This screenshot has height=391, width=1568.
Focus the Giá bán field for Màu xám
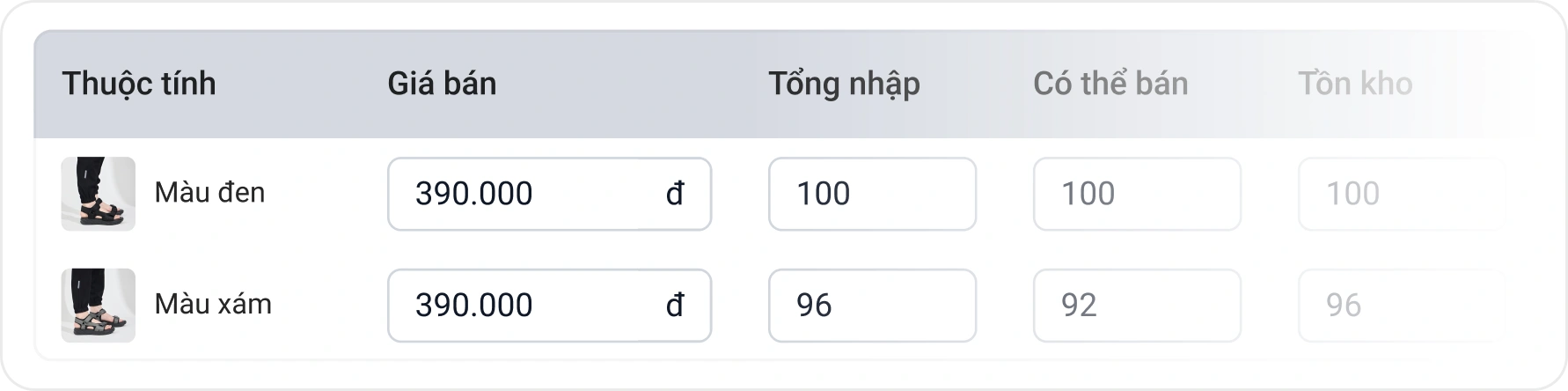coord(549,306)
